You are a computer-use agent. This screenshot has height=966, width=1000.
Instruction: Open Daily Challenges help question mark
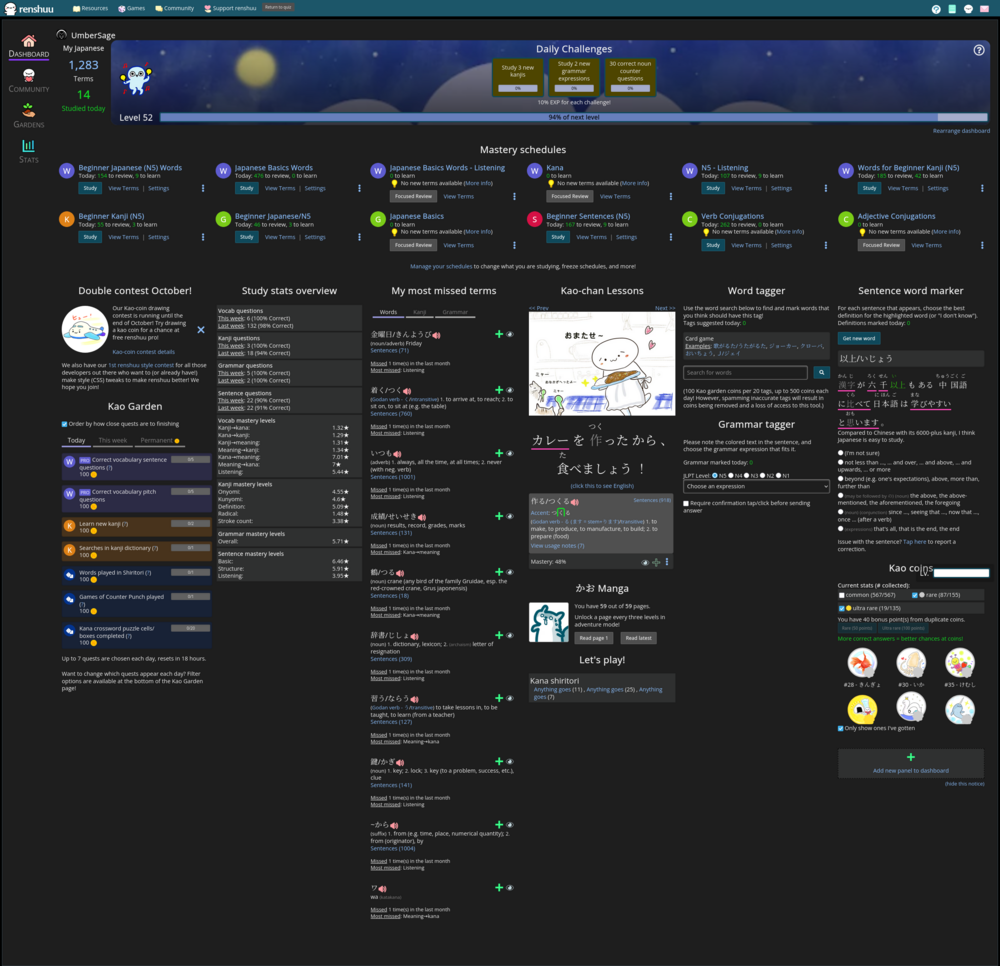point(979,50)
